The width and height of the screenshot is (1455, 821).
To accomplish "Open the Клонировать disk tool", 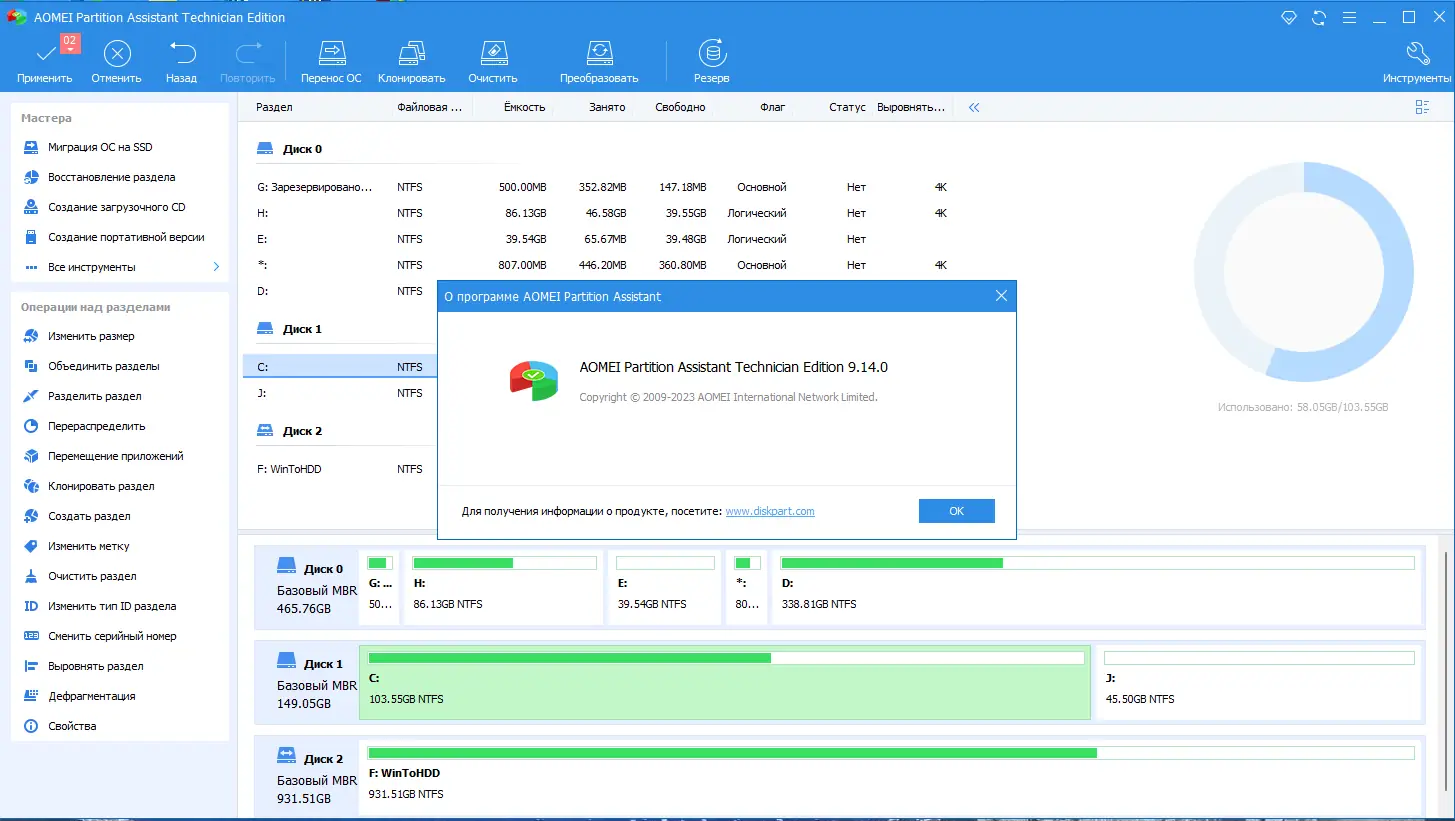I will pyautogui.click(x=412, y=61).
